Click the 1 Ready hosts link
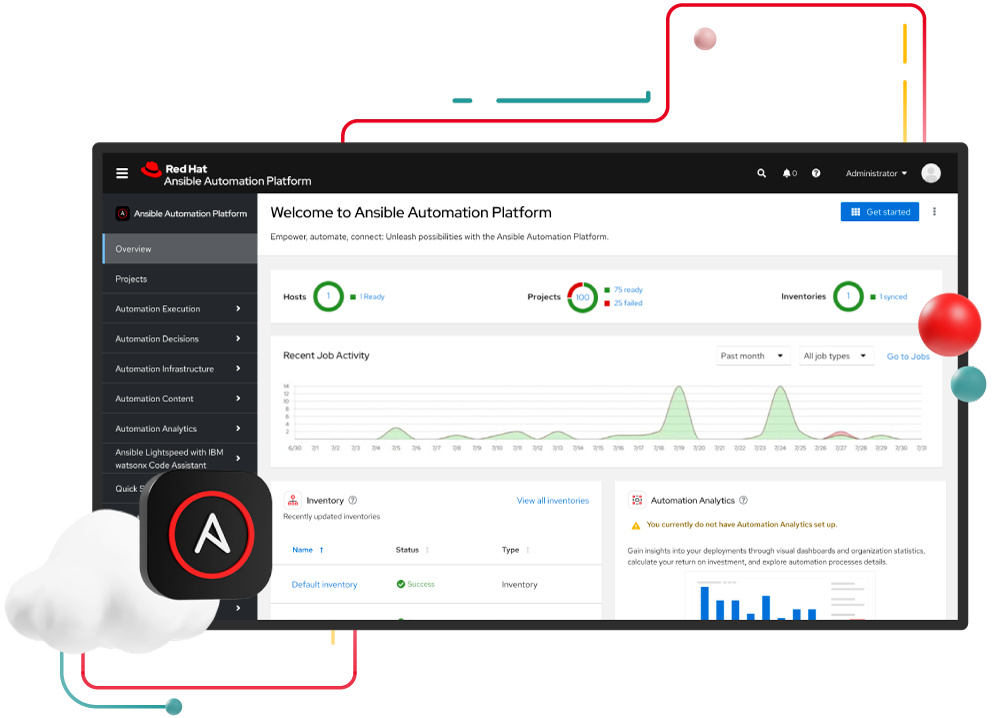 click(372, 297)
